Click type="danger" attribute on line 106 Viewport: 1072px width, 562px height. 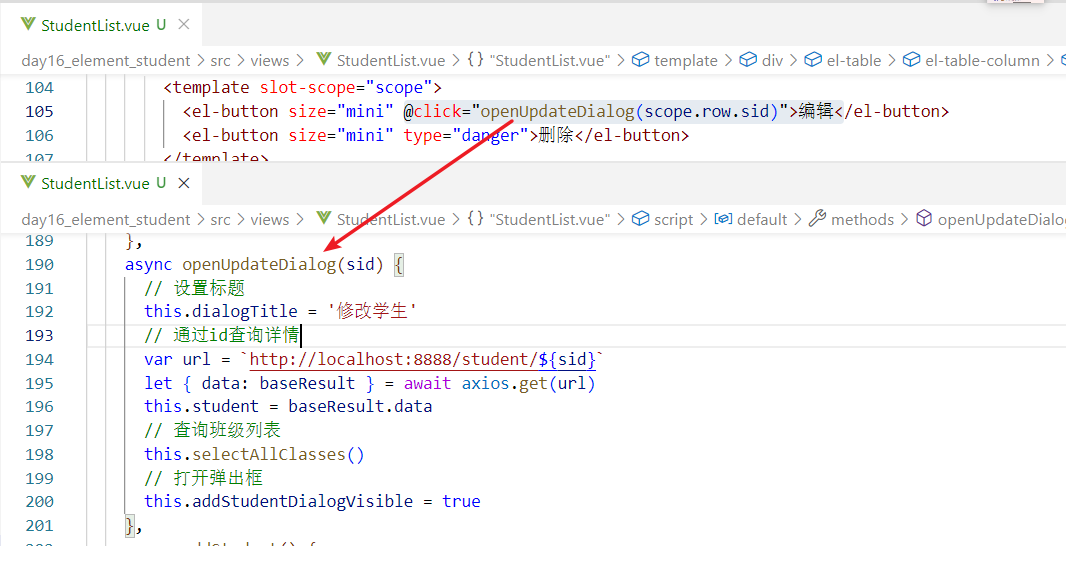click(466, 135)
